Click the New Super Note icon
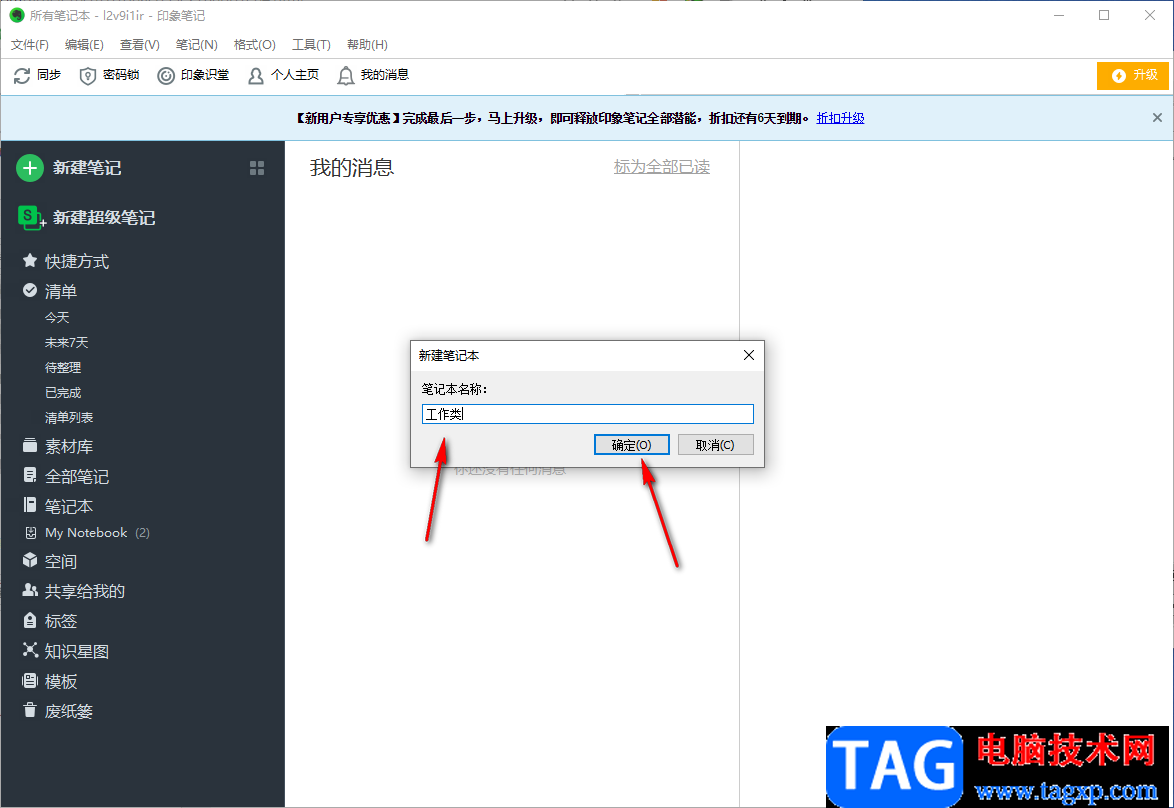 coord(31,217)
